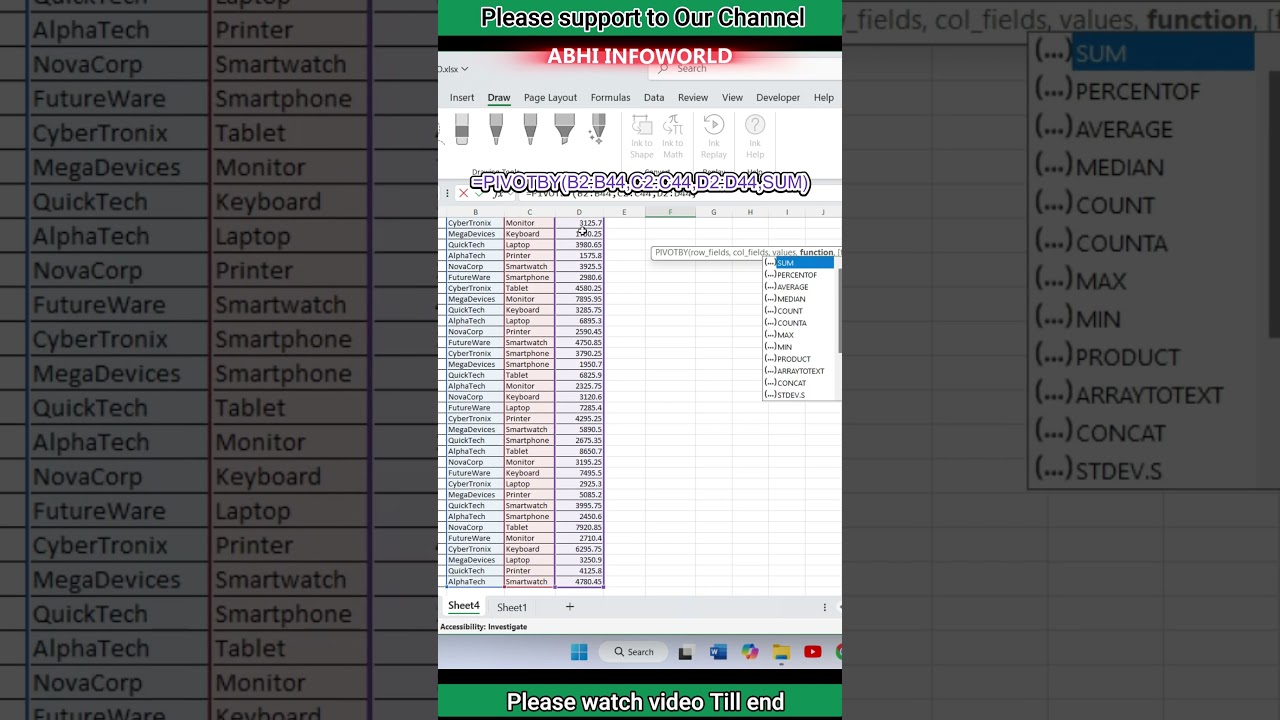Select column H header
This screenshot has width=1280, height=720.
750,212
